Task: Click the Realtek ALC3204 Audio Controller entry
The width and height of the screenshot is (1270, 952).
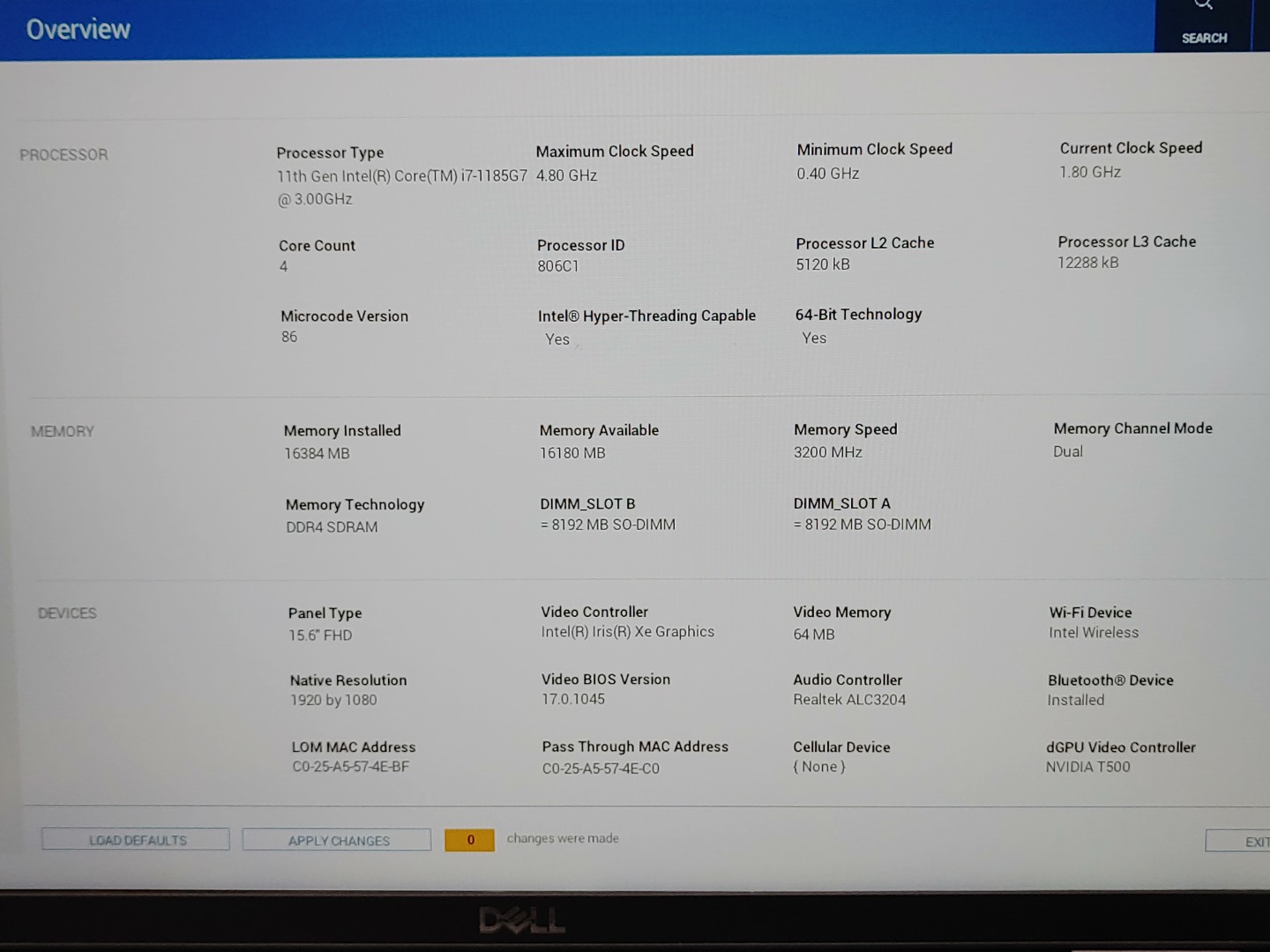Action: pos(849,700)
